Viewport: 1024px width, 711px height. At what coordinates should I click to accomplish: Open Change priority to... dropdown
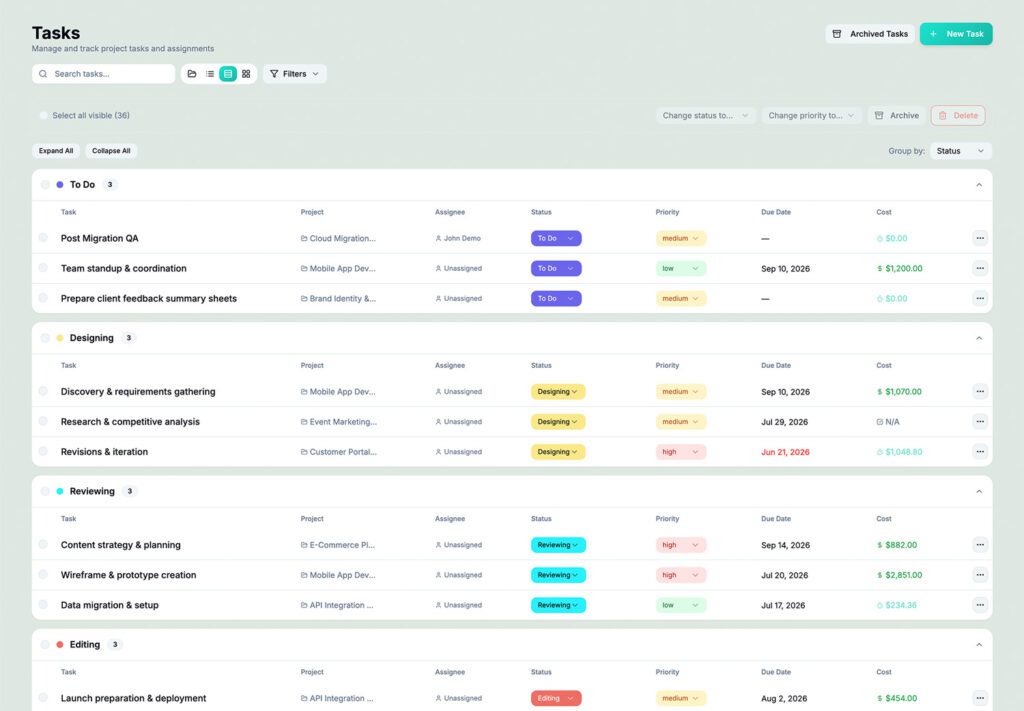click(811, 116)
